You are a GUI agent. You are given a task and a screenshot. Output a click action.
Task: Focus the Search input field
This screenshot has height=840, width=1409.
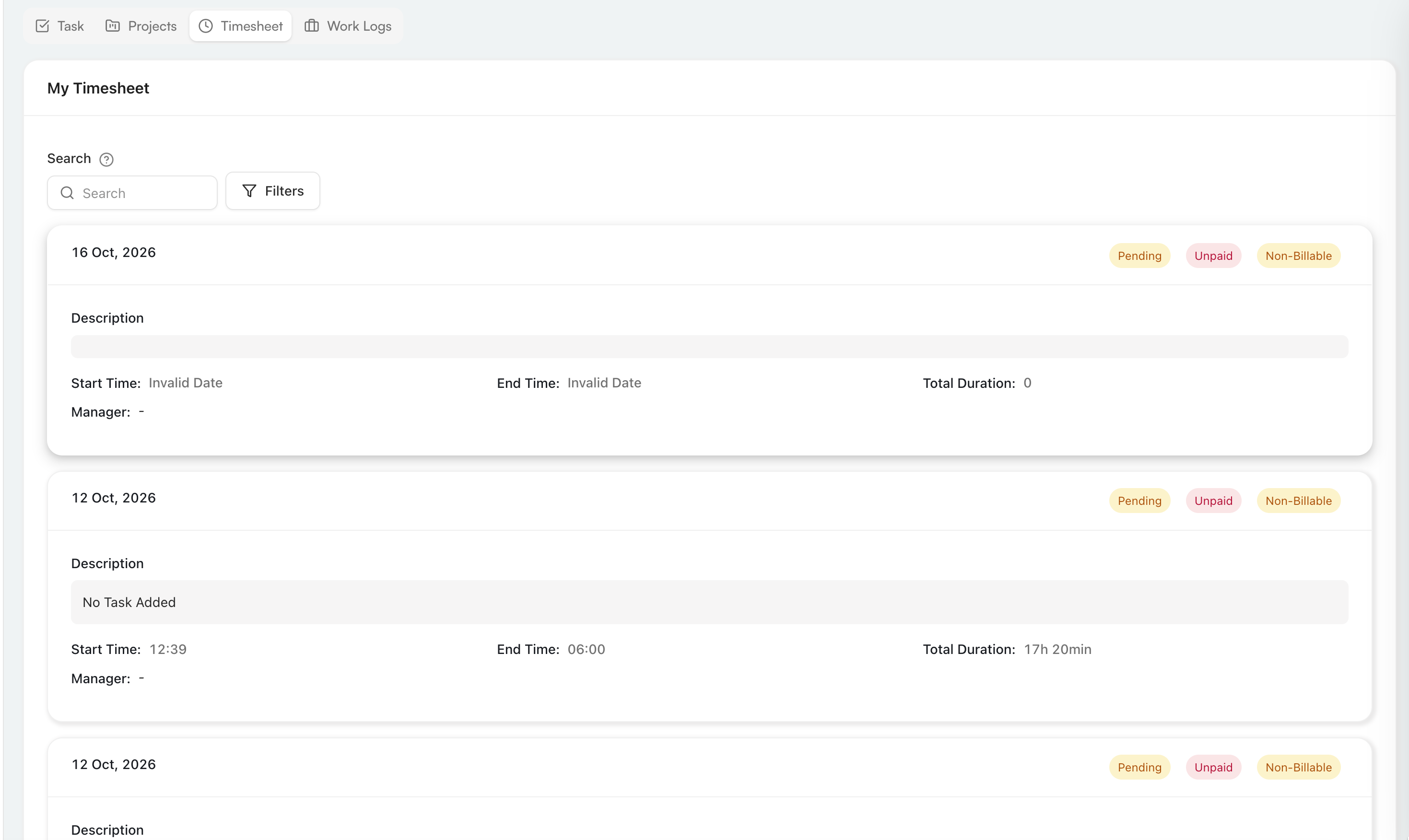[132, 193]
